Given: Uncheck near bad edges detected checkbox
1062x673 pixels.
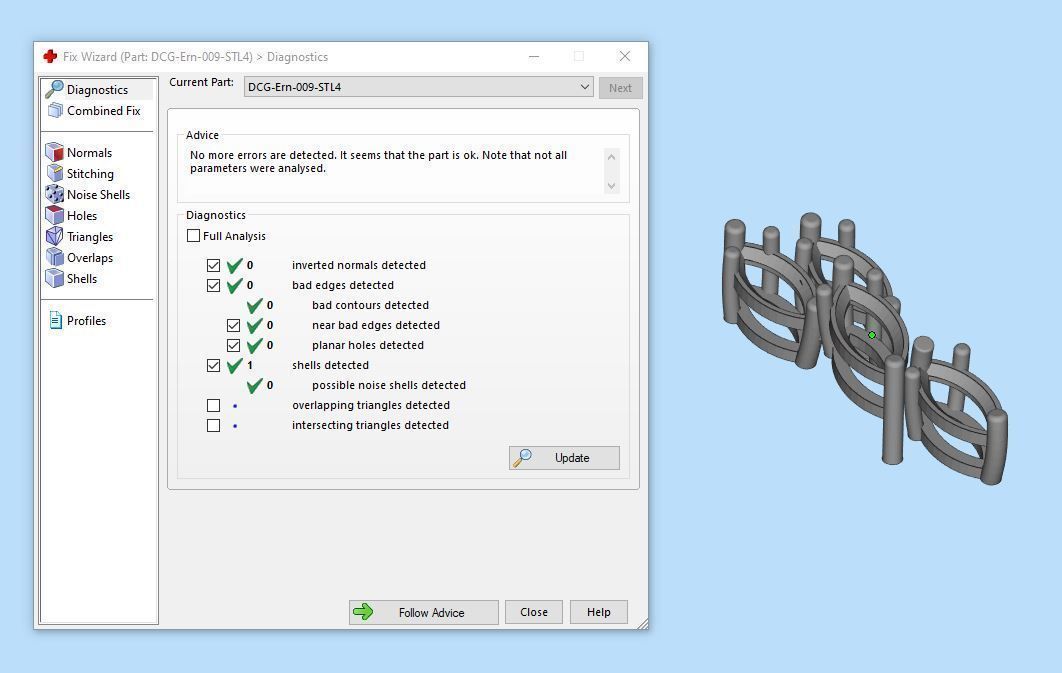Looking at the screenshot, I should 234,325.
